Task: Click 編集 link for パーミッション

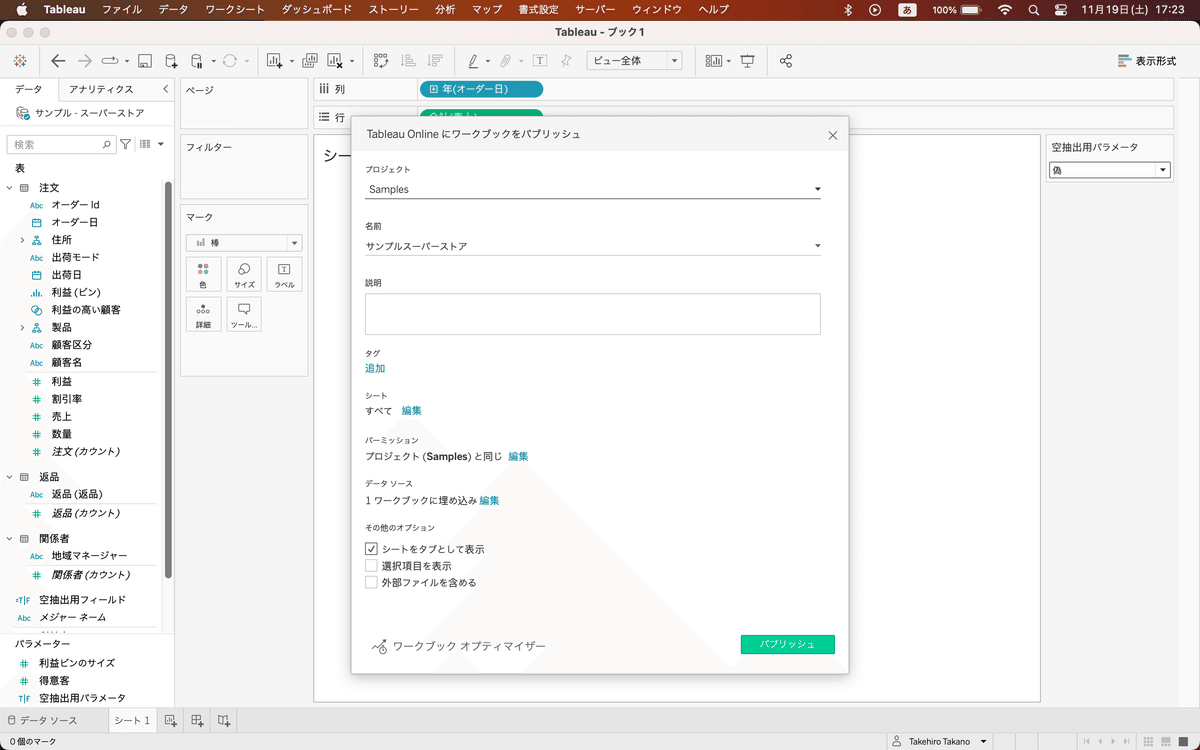Action: [x=518, y=456]
